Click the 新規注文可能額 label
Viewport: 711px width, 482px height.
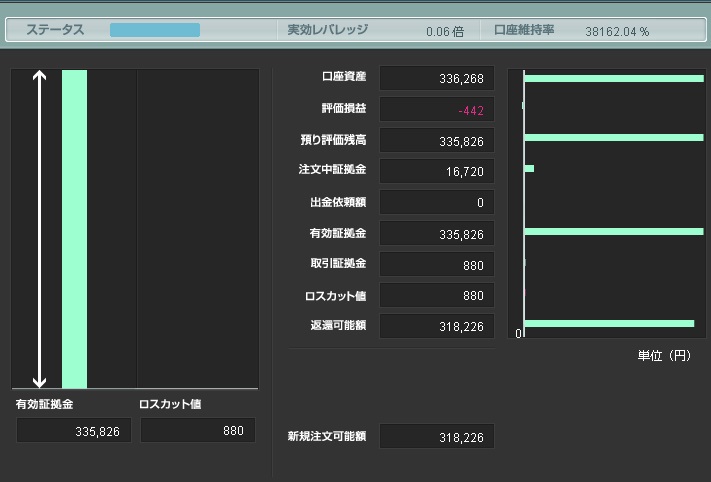click(327, 436)
